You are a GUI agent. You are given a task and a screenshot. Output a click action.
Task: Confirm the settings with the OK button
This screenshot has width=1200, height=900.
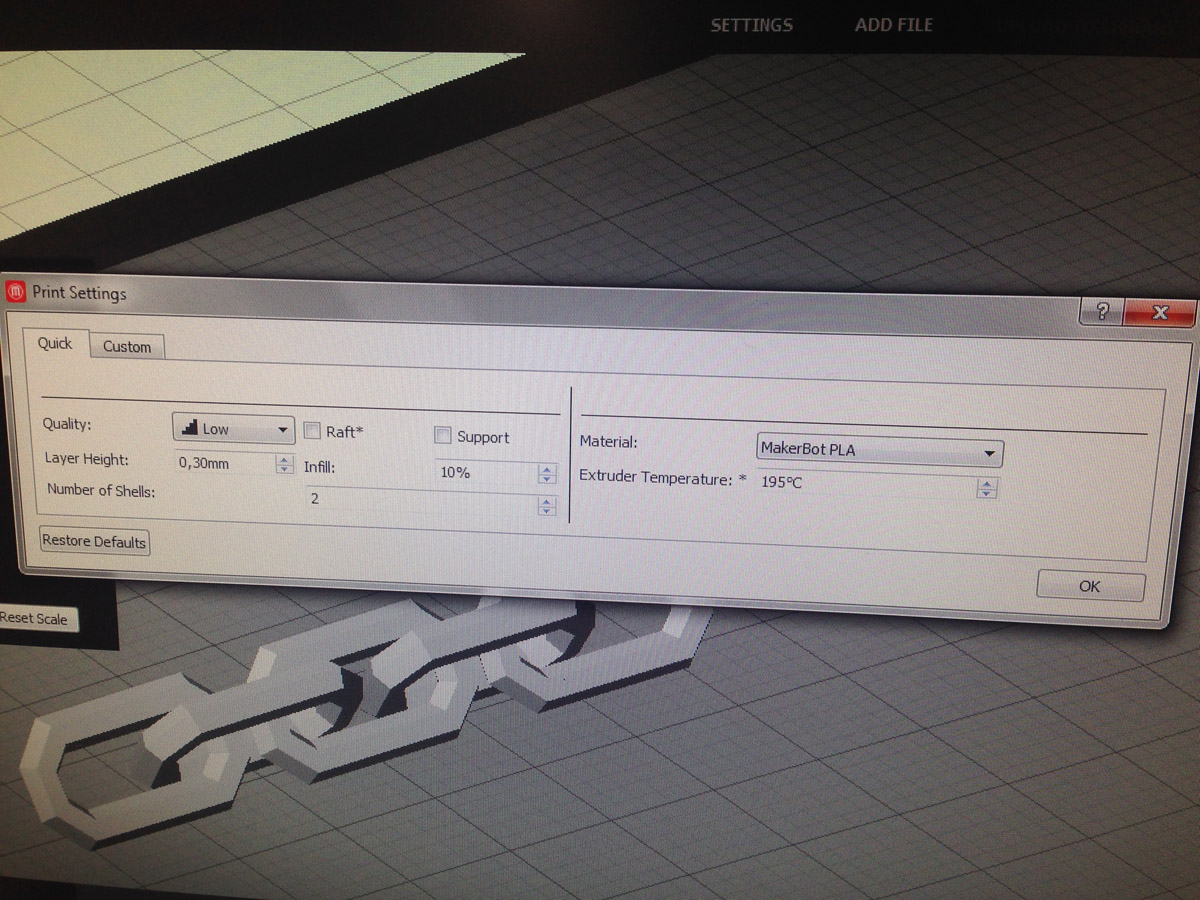pos(1090,586)
